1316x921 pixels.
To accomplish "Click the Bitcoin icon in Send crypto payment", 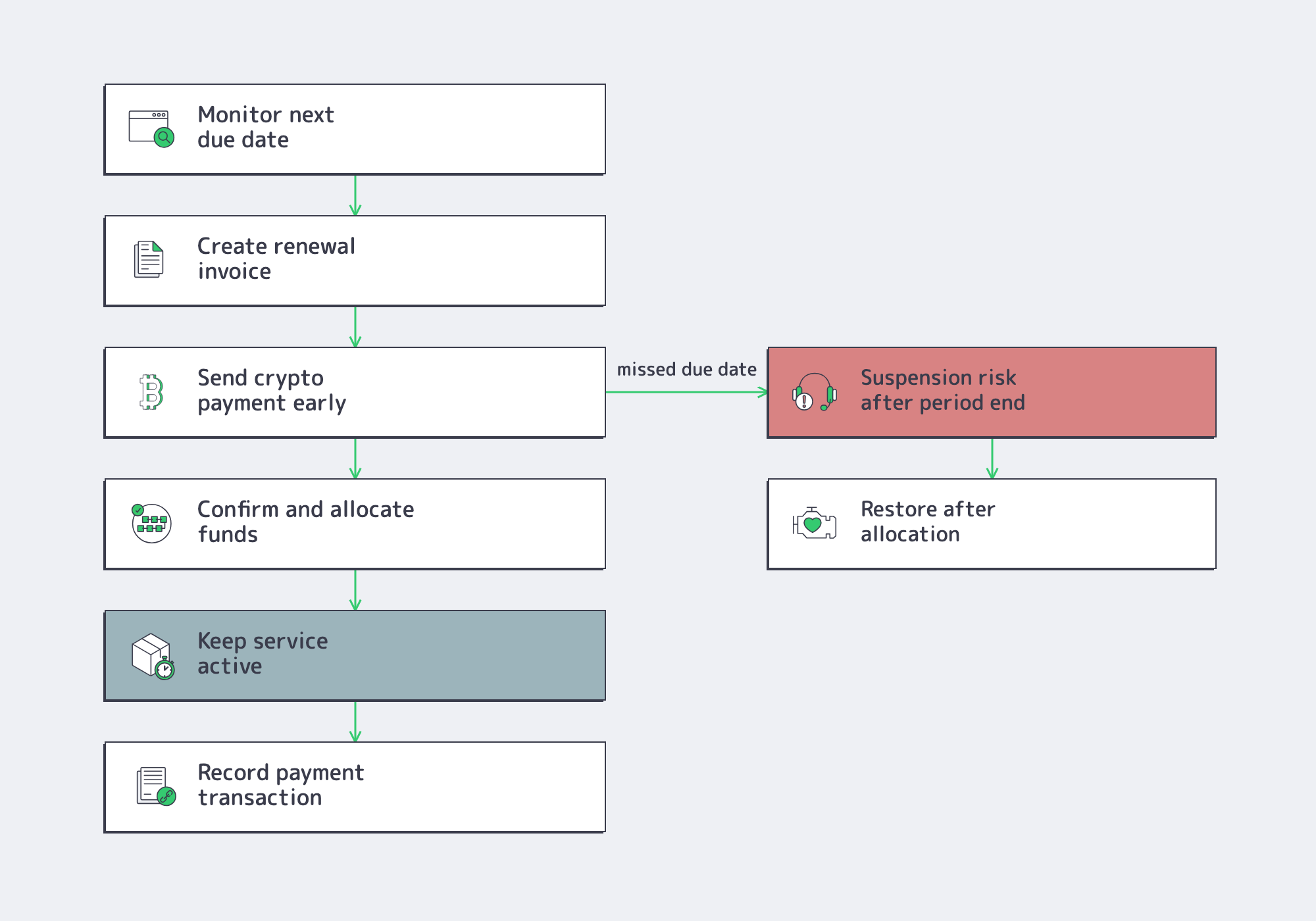I will click(151, 392).
